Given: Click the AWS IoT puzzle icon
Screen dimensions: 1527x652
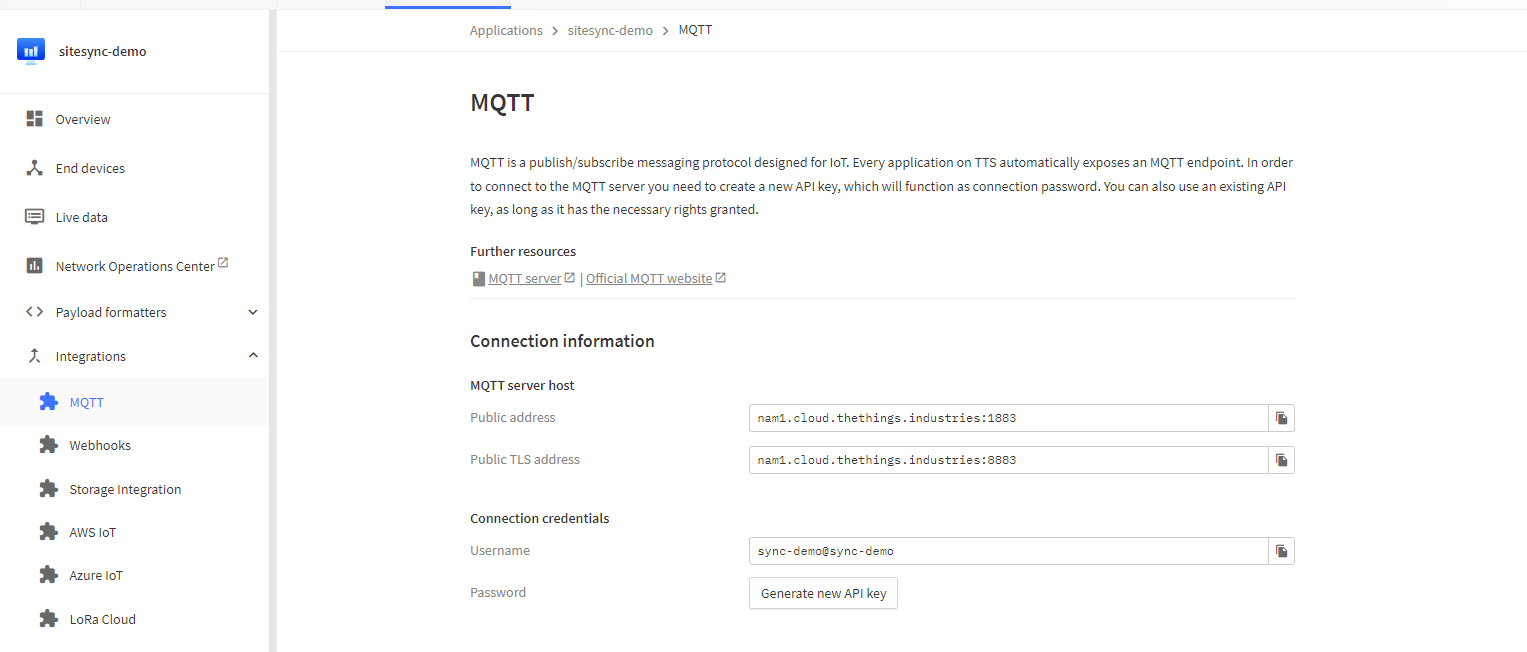Looking at the screenshot, I should [x=48, y=532].
